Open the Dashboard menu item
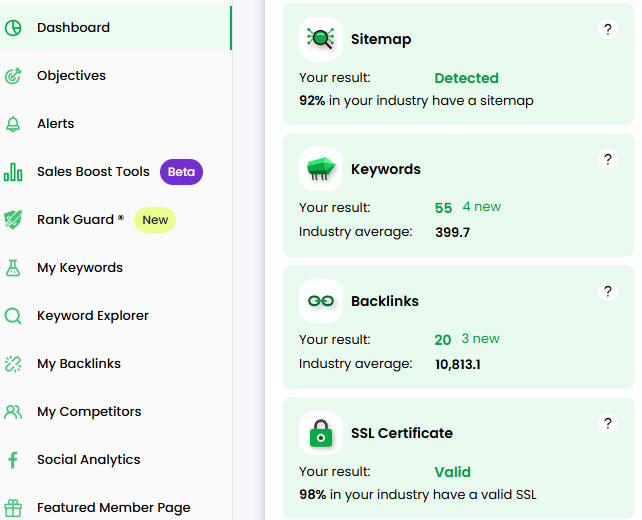The width and height of the screenshot is (642, 520). (116, 28)
